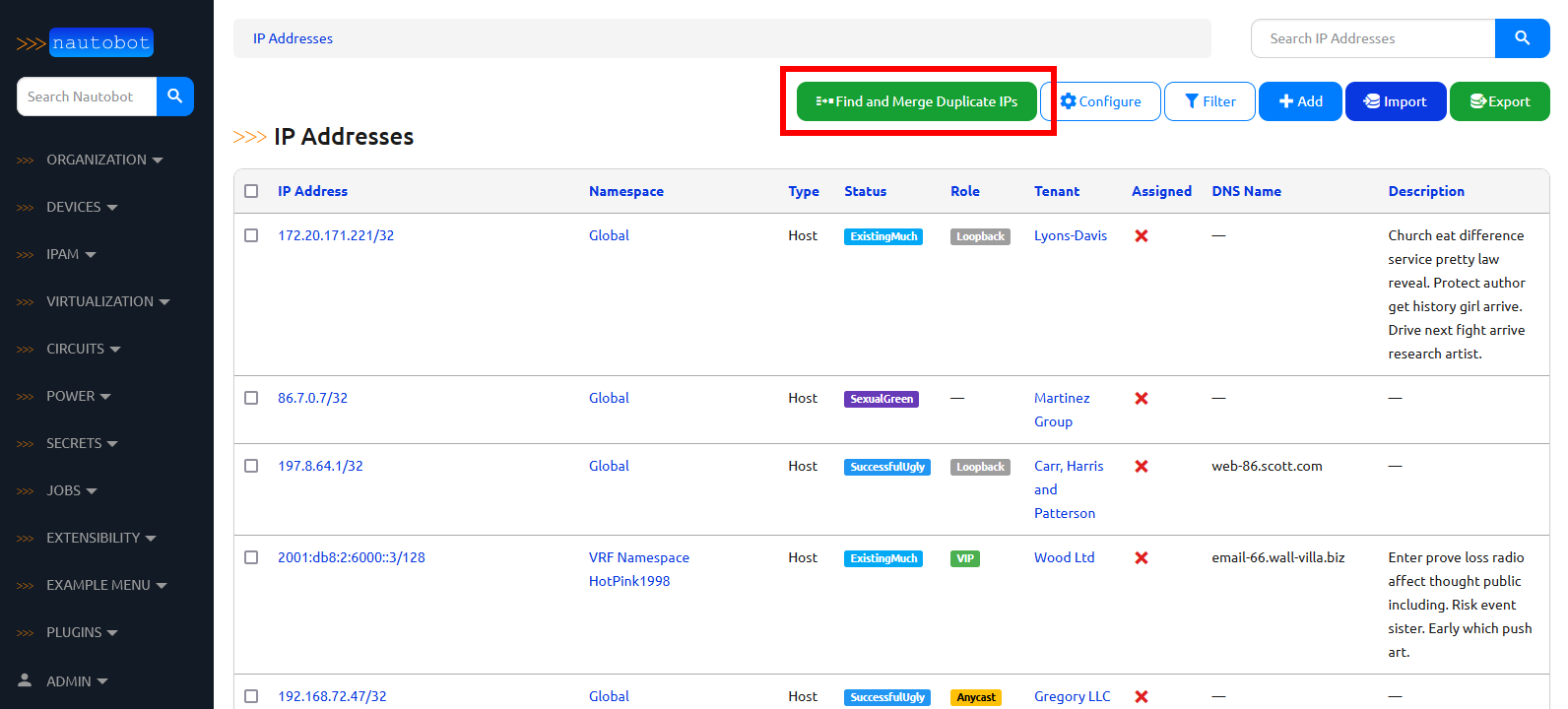The width and height of the screenshot is (1568, 709).
Task: Click the Export button
Action: 1499,101
